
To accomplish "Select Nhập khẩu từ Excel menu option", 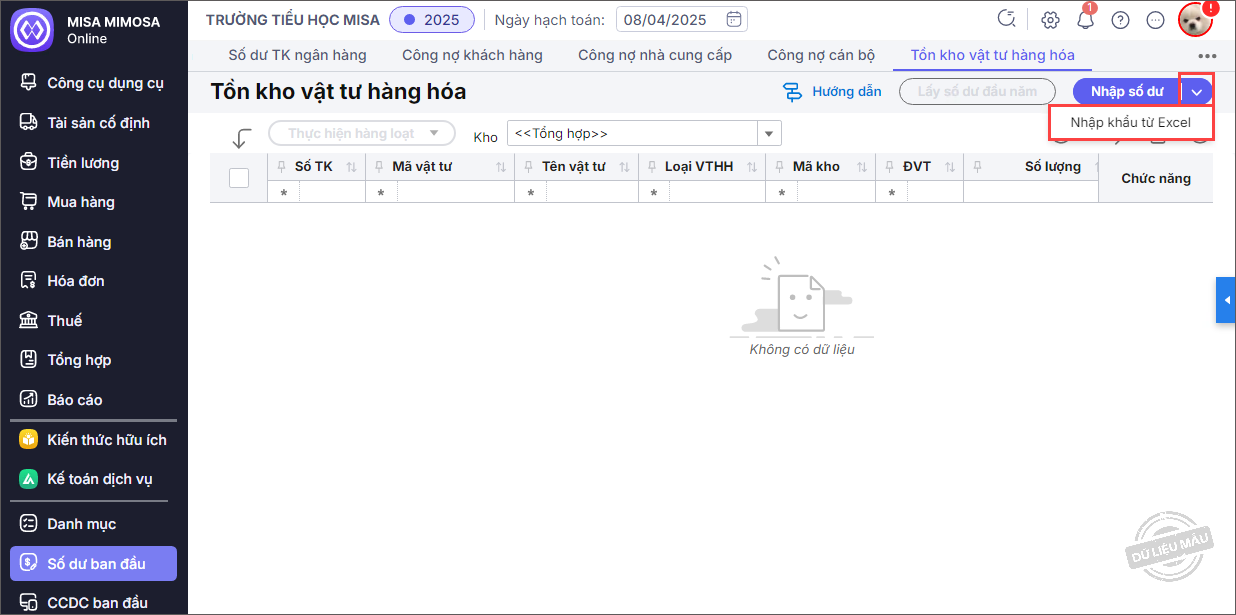I will tap(1130, 122).
